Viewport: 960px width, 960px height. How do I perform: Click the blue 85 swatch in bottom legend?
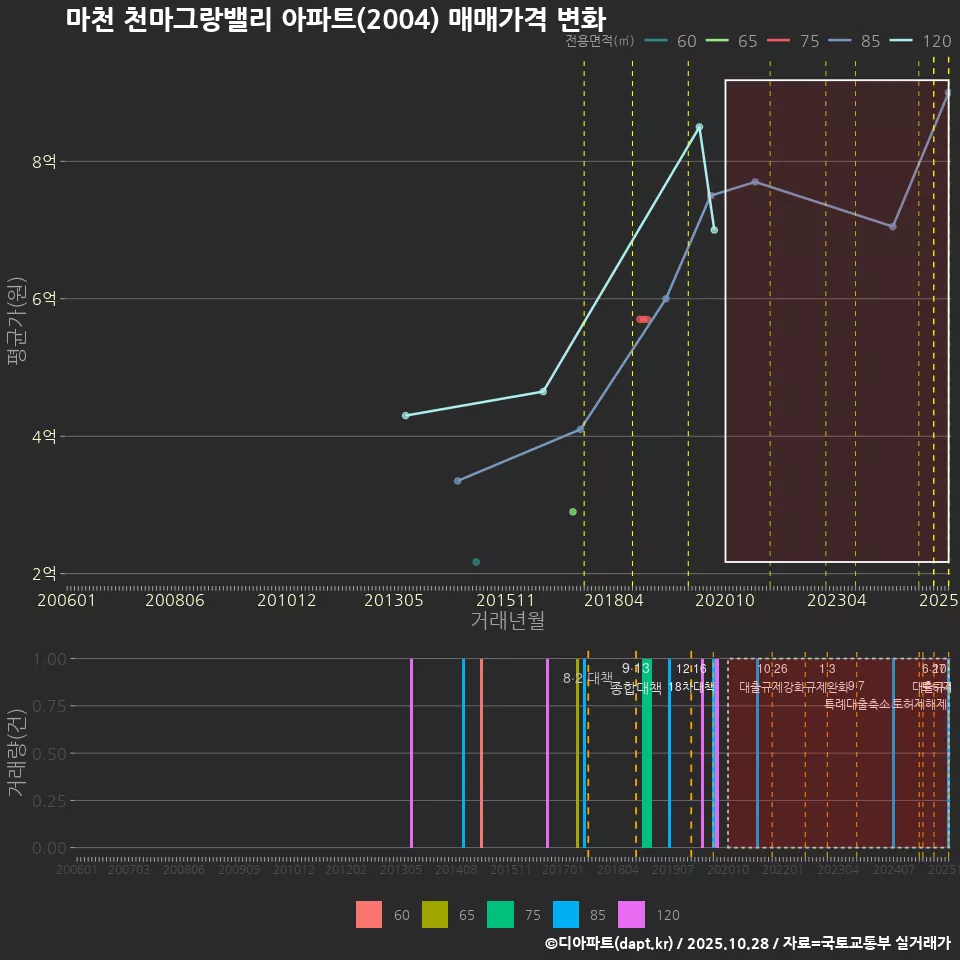pos(566,915)
